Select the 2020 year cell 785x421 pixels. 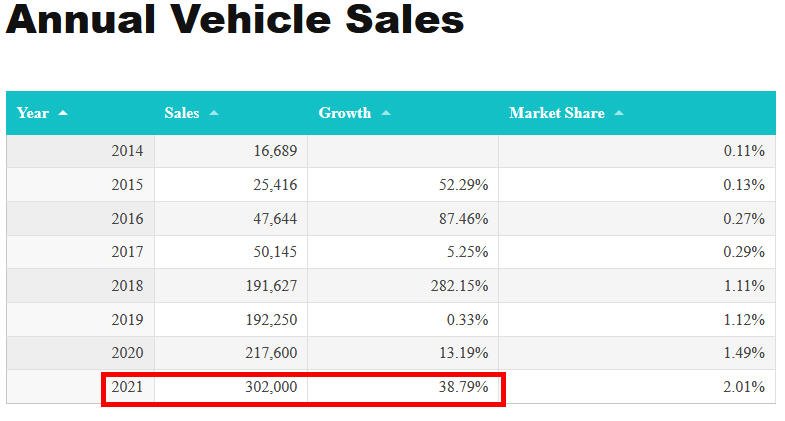127,353
